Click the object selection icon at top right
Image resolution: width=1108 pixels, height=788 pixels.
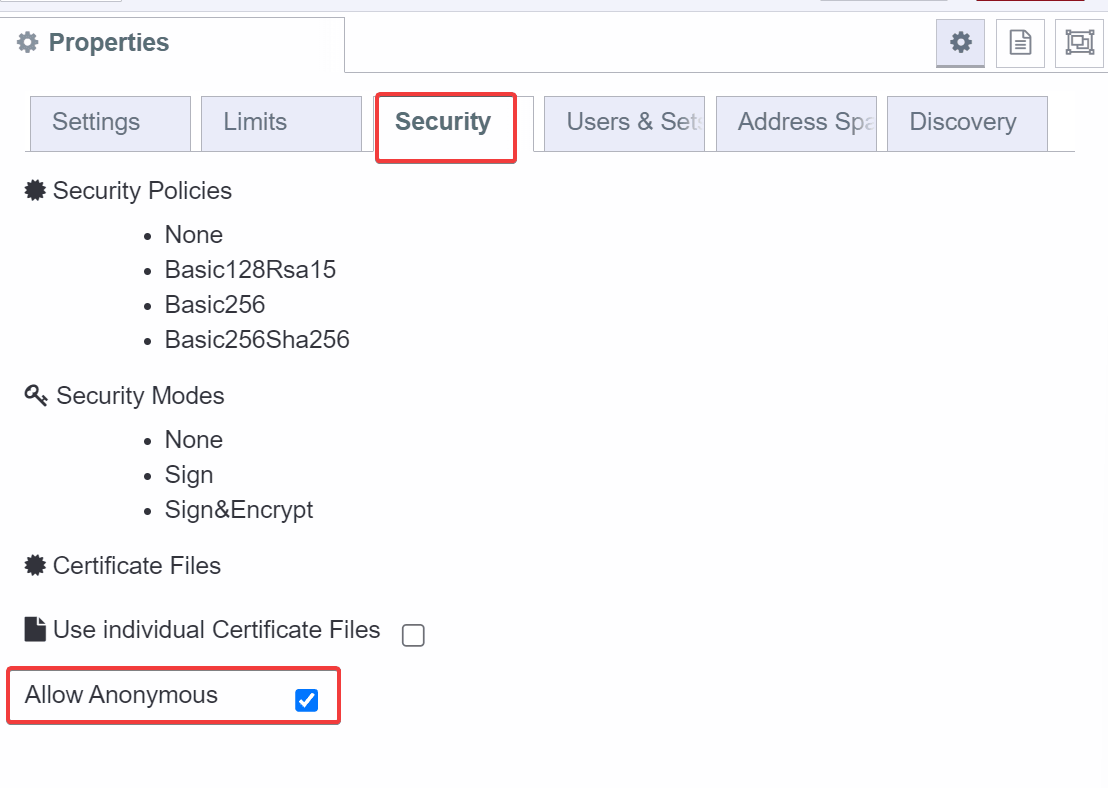[x=1078, y=43]
